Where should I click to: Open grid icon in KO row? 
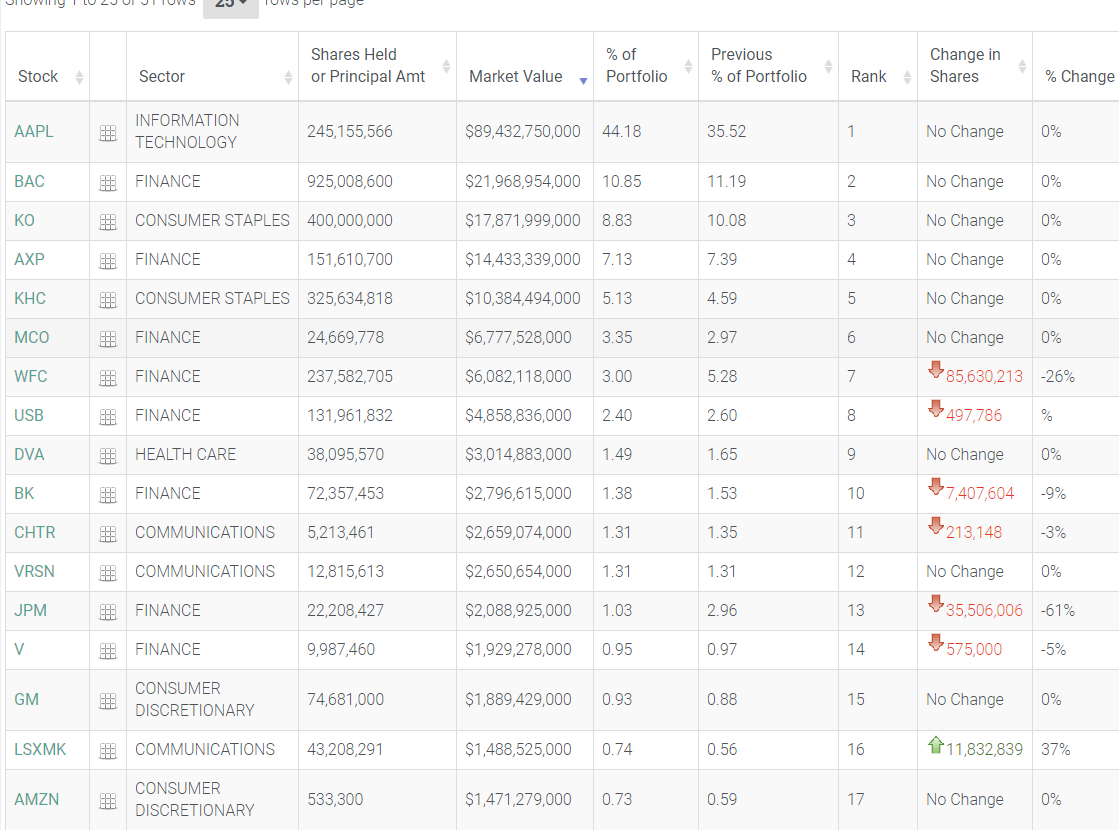[x=108, y=223]
